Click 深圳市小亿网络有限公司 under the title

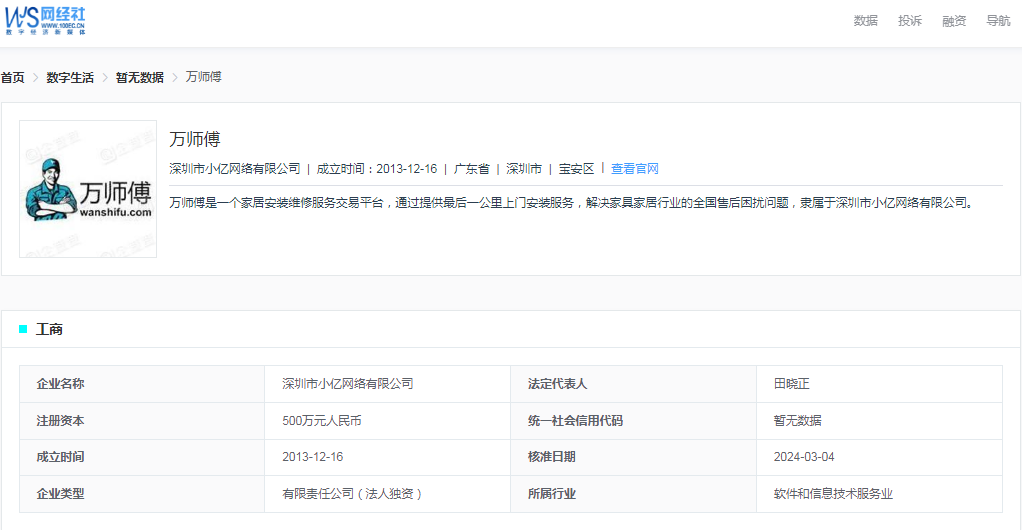[x=234, y=168]
